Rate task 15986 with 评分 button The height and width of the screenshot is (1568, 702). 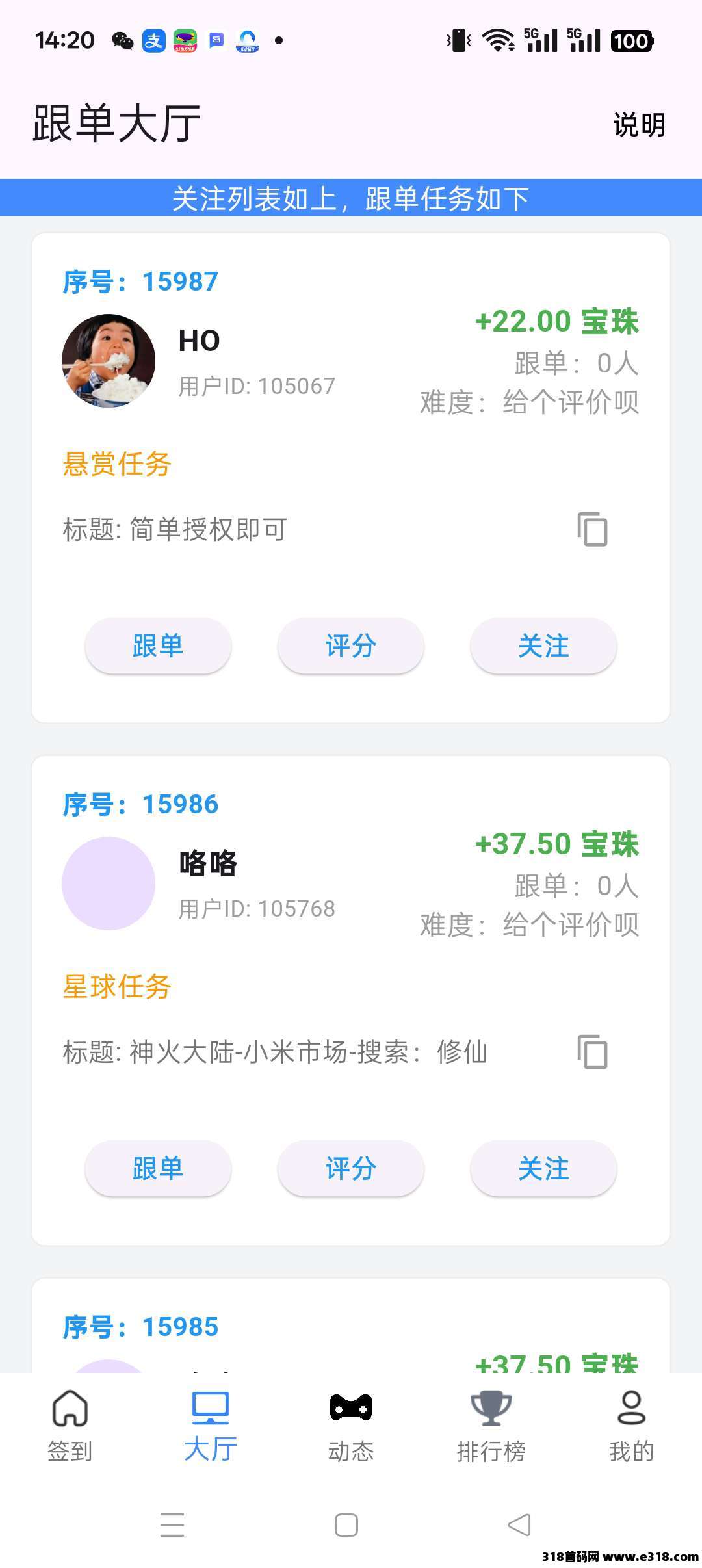[x=351, y=1169]
